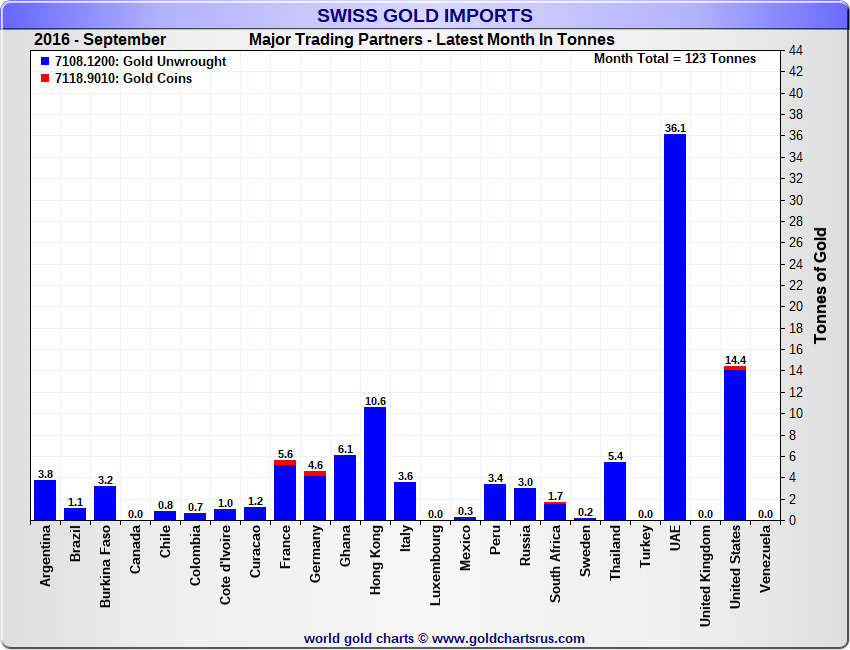850x650 pixels.
Task: Select the tall UAE bar
Action: point(675,327)
